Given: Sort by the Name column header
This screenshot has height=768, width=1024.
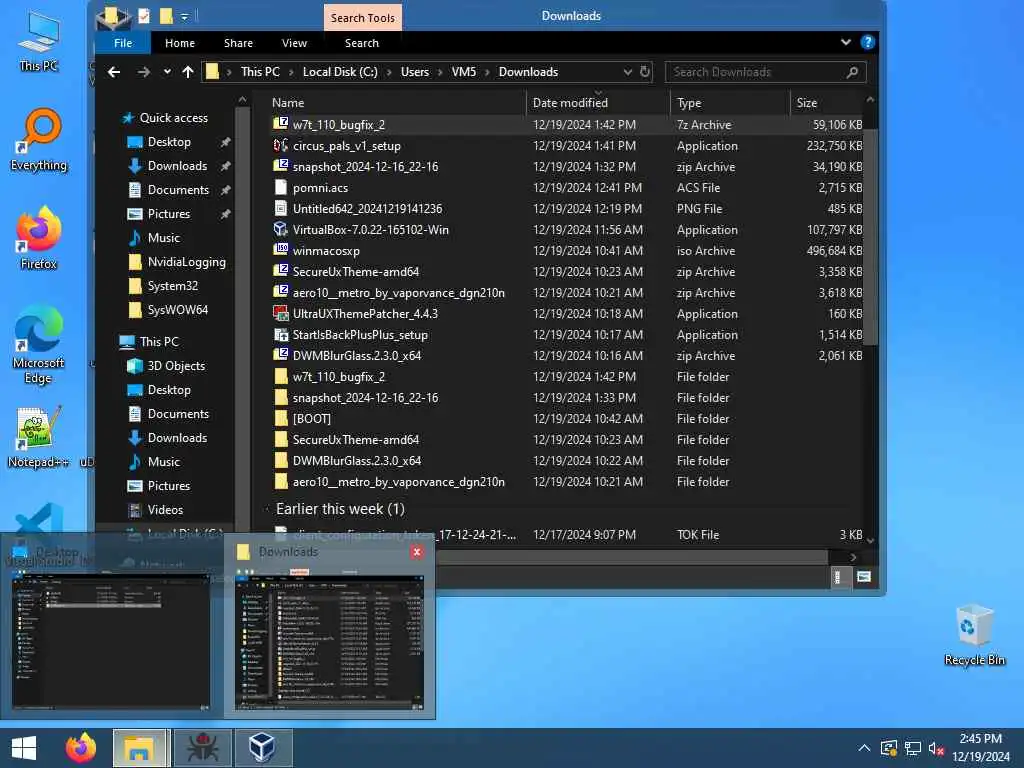Looking at the screenshot, I should tap(398, 103).
